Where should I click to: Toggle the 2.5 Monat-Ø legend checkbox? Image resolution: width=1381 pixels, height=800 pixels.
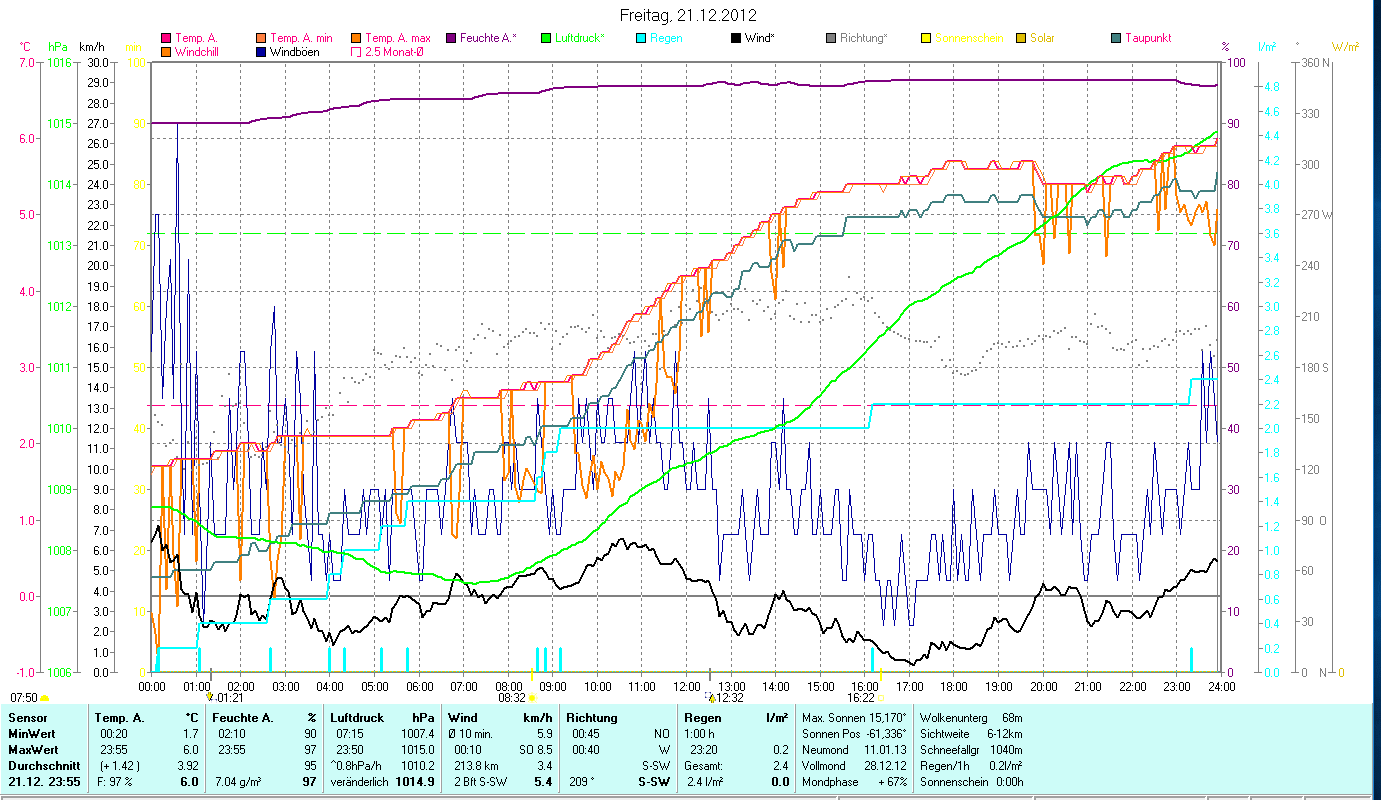point(356,51)
